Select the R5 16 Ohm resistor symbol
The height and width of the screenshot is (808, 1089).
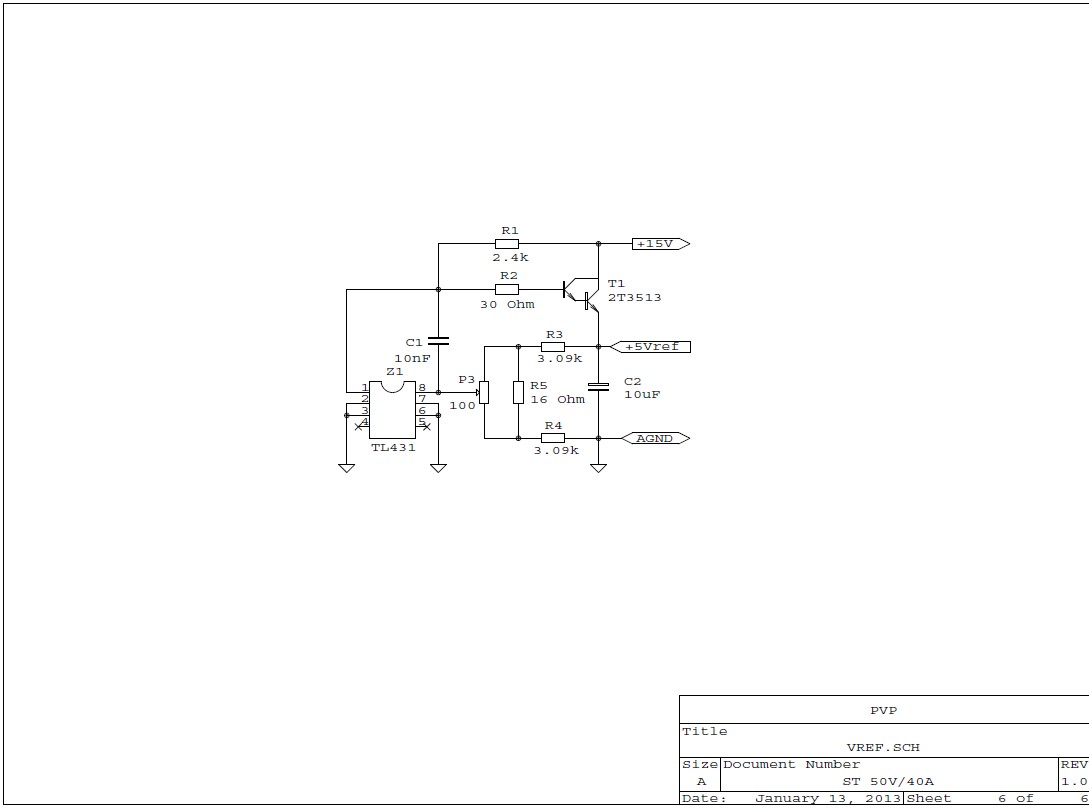click(x=518, y=392)
